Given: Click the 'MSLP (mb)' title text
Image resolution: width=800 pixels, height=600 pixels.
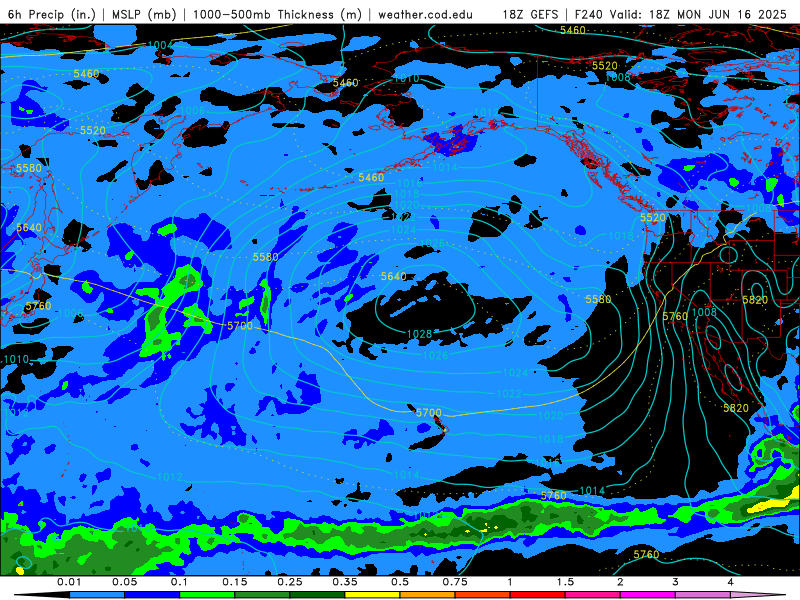Looking at the screenshot, I should coord(144,14).
